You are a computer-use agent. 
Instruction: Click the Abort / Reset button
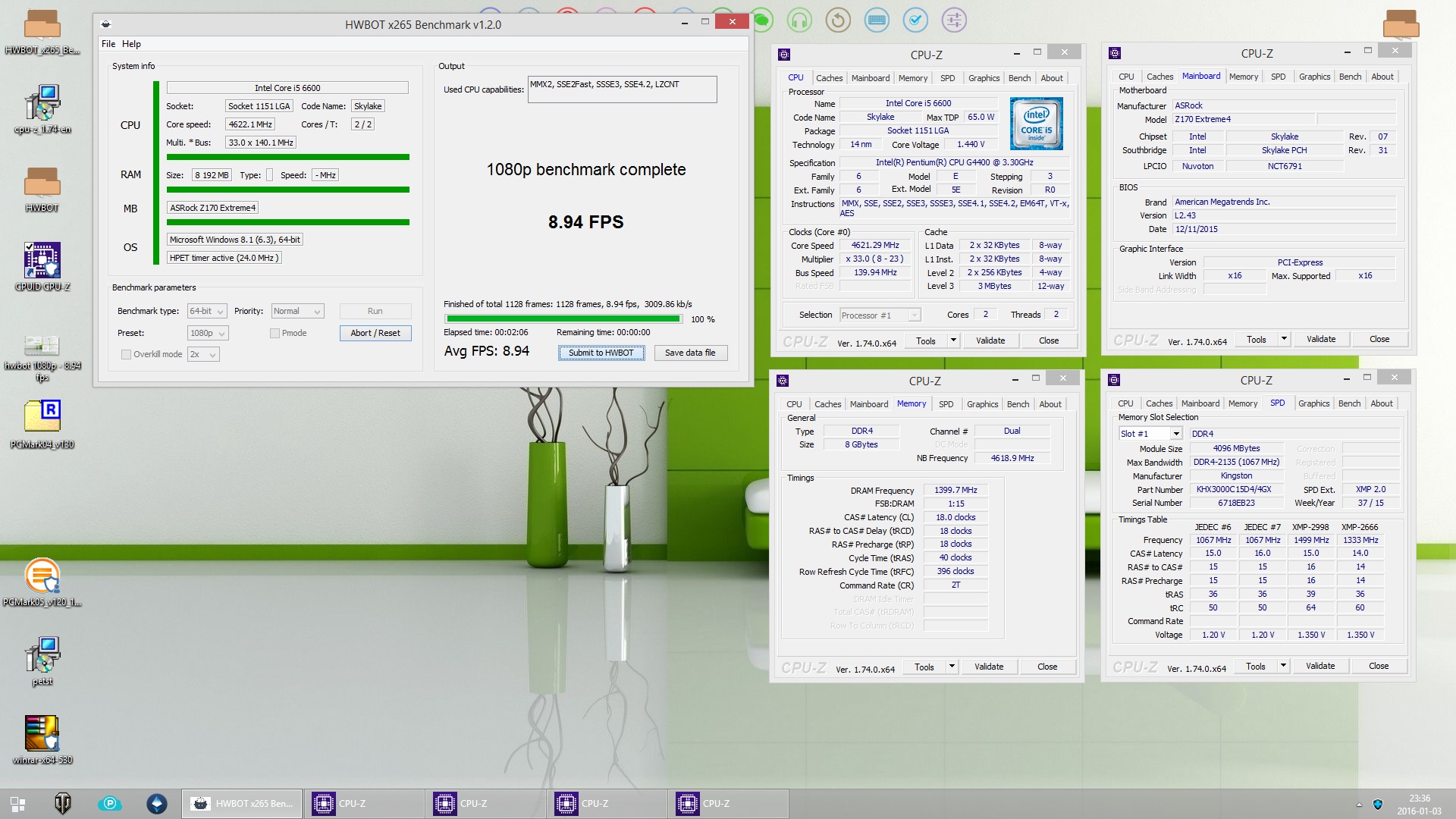pyautogui.click(x=375, y=333)
